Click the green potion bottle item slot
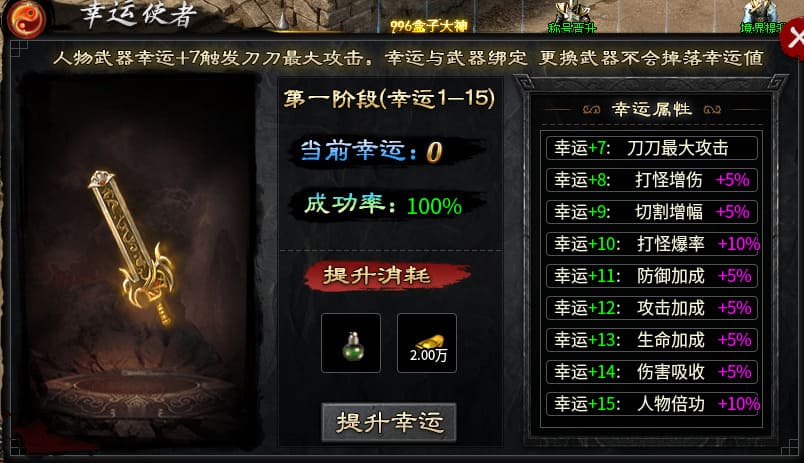 tap(351, 343)
